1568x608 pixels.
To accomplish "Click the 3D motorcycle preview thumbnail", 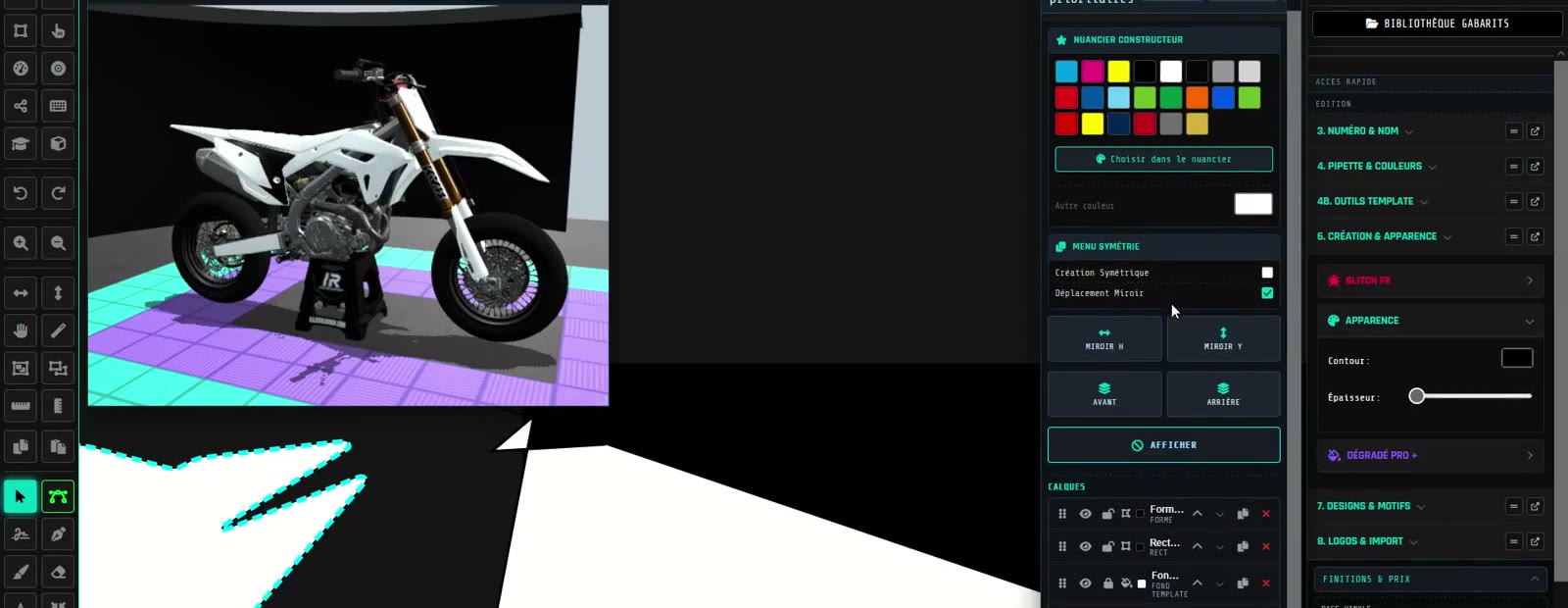I will pyautogui.click(x=348, y=204).
